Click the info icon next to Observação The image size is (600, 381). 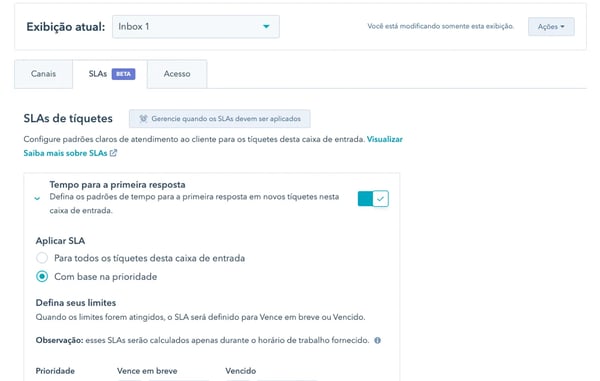377,340
